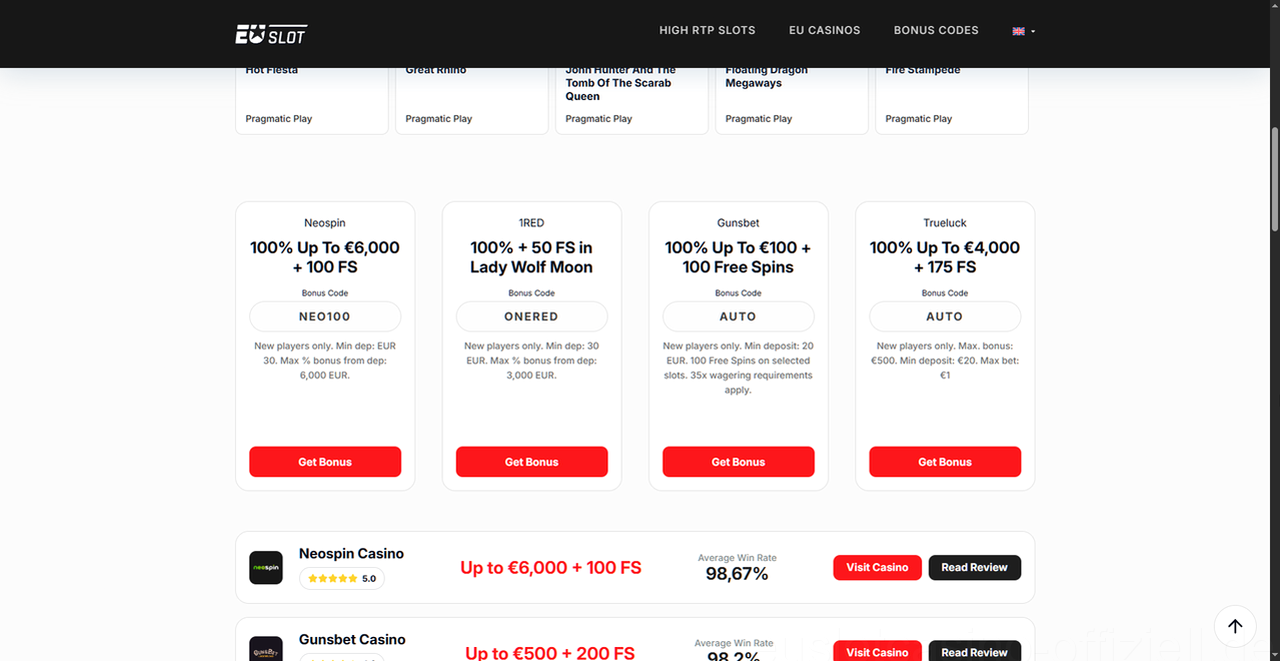Click Visit Casino for Neospin Casino
Viewport: 1280px width, 661px height.
click(x=877, y=567)
